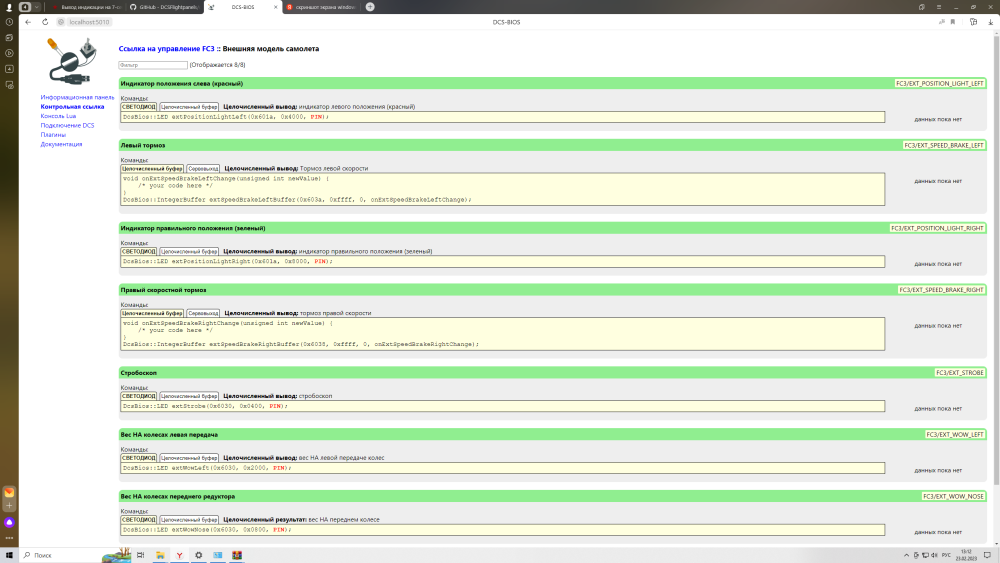The height and width of the screenshot is (563, 1000).
Task: Open the sidebar video player icon
Action: tap(9, 53)
